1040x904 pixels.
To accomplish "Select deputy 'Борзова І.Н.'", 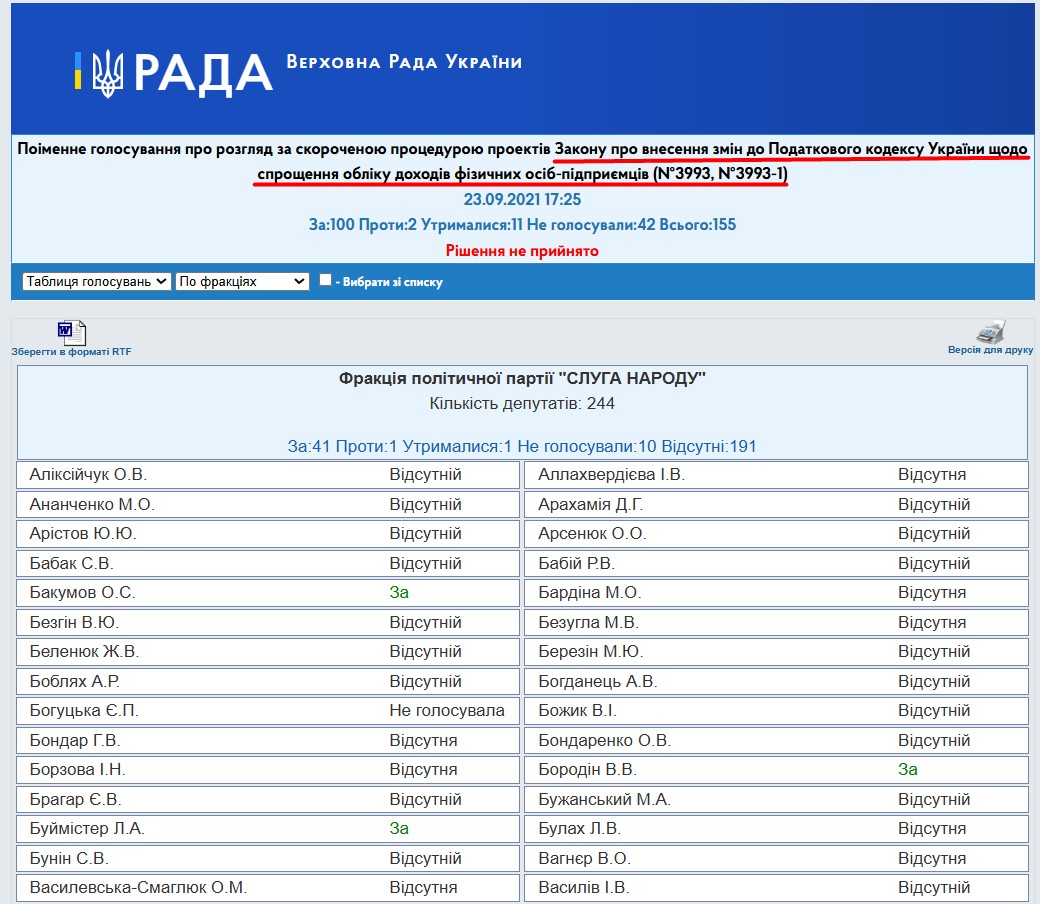I will pyautogui.click(x=78, y=770).
